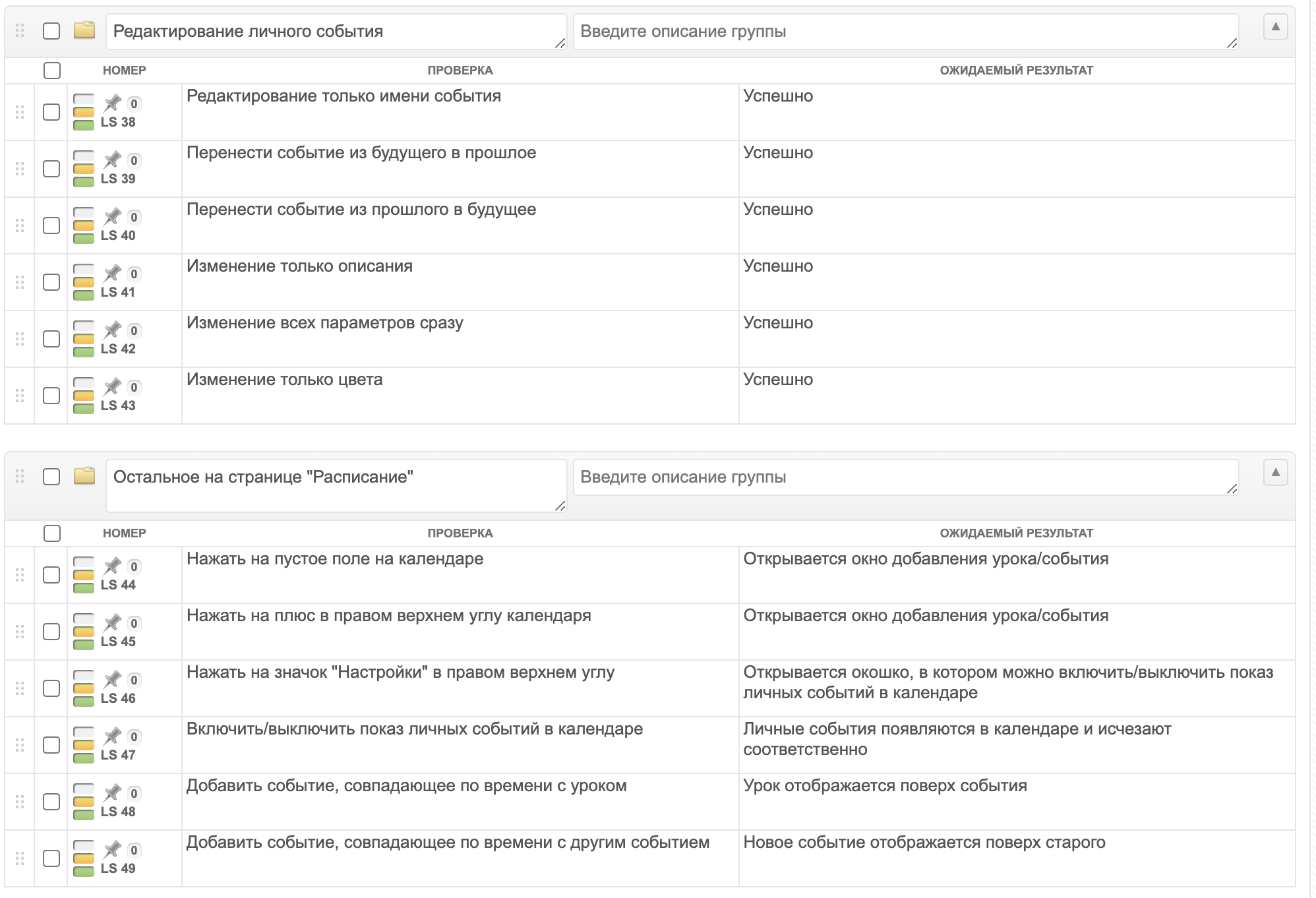Click the pin icon for LS 46

[x=113, y=679]
